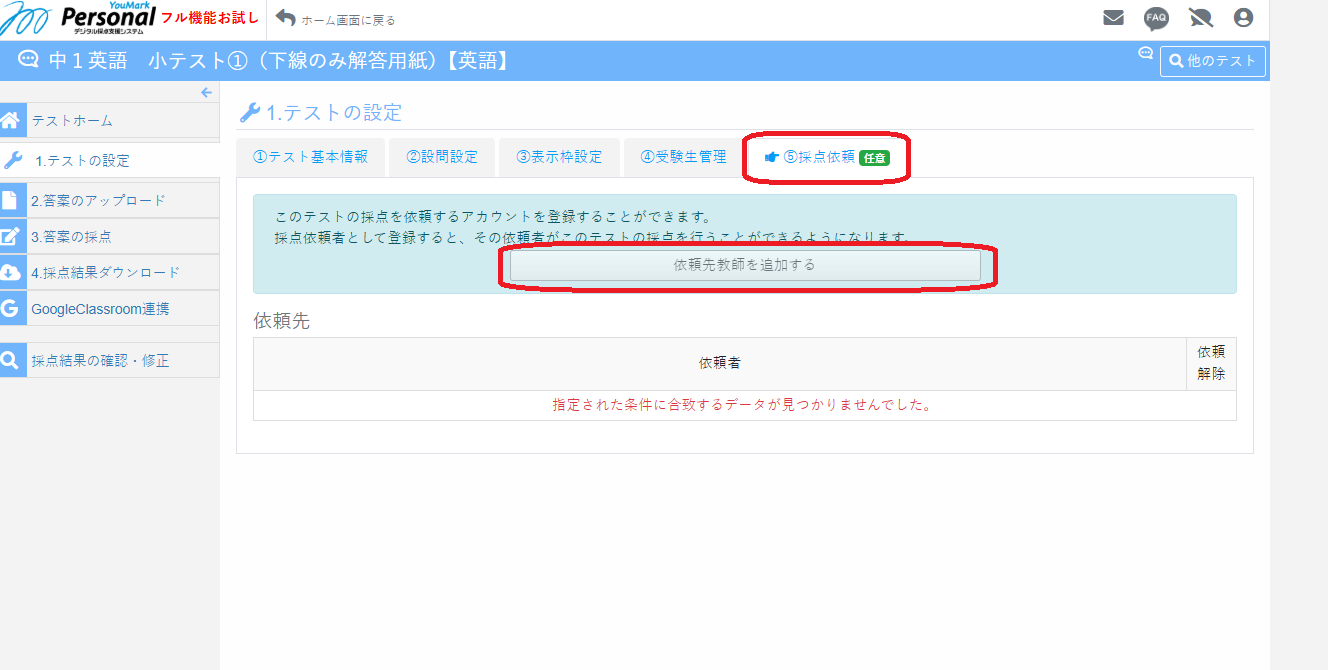Open 採点結果の確認・修正 in the sidebar
The width and height of the screenshot is (1328, 670).
100,361
